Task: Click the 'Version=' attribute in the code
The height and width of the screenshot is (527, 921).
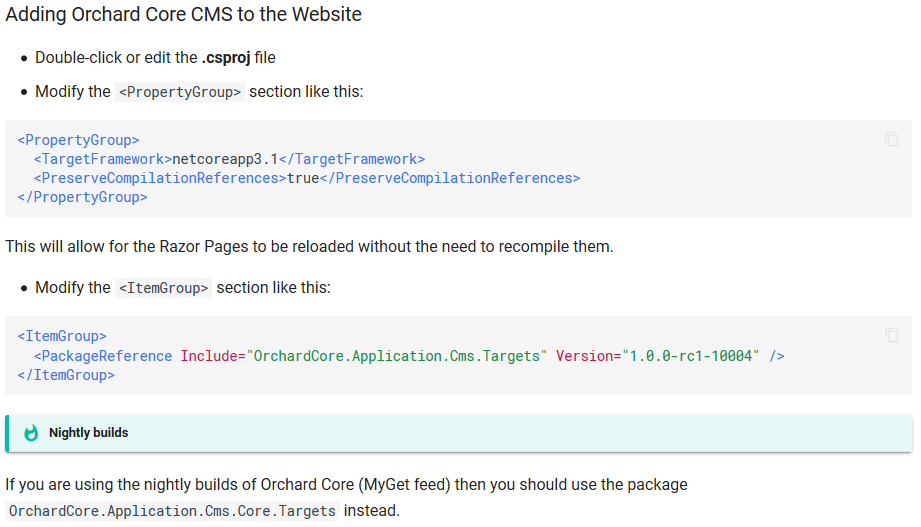Action: coord(589,356)
